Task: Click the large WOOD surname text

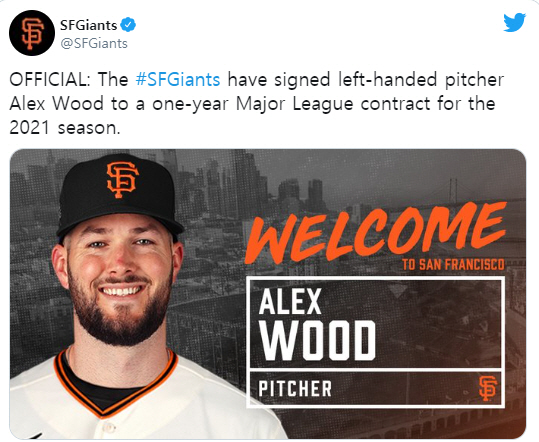Action: tap(317, 340)
